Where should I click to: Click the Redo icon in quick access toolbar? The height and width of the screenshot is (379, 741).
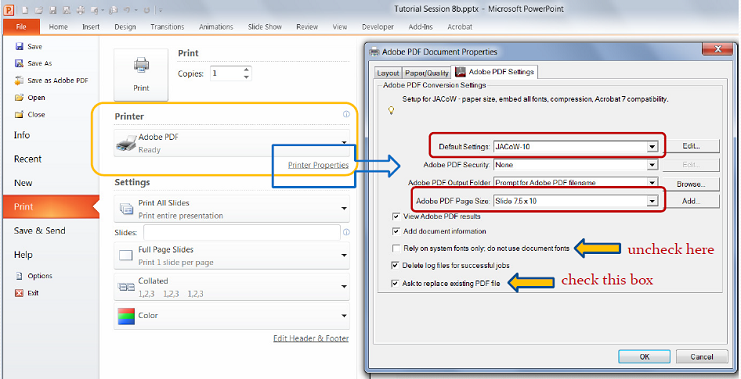146,10
